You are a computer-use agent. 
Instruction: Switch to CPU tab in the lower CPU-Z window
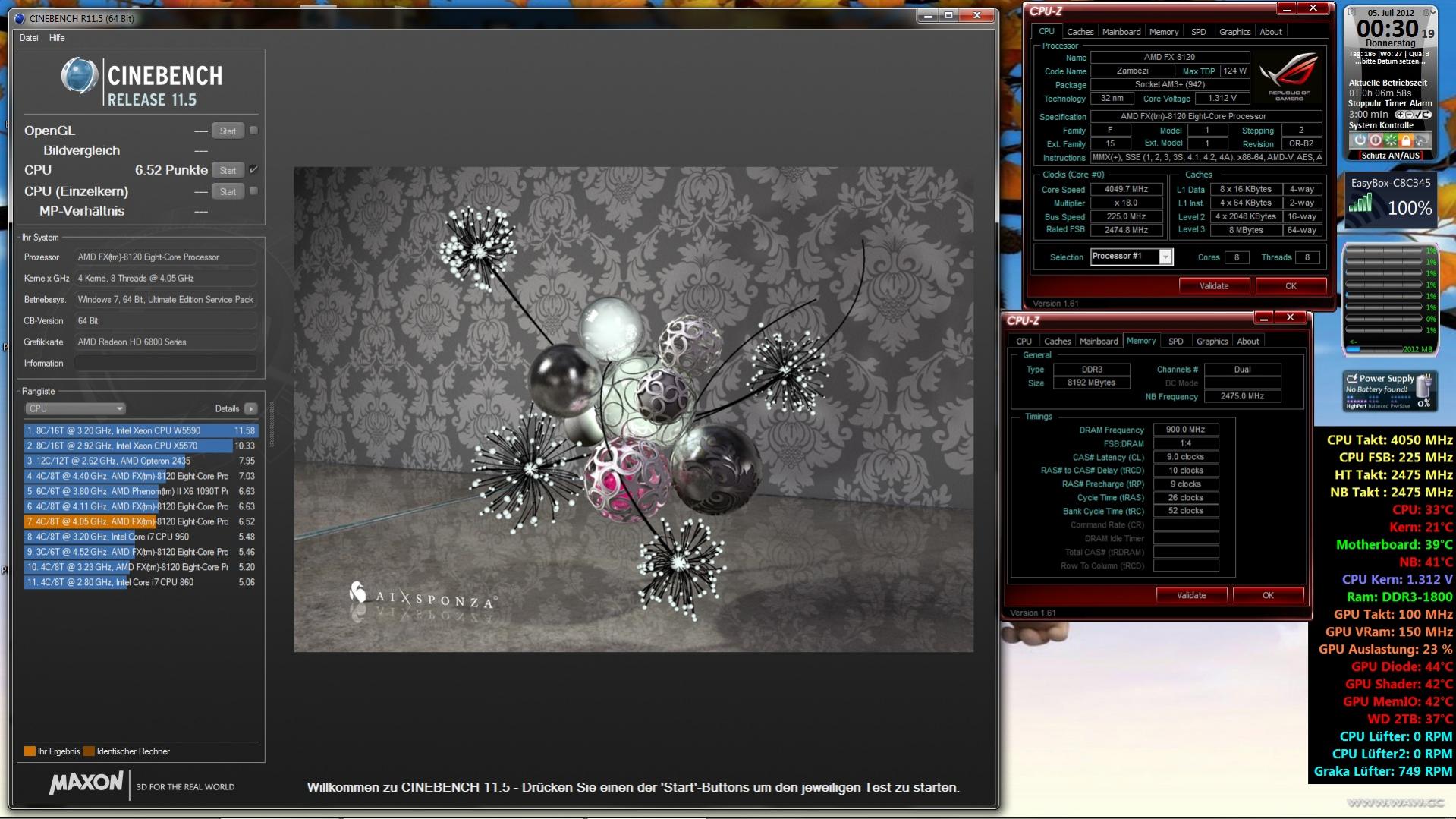tap(1024, 342)
